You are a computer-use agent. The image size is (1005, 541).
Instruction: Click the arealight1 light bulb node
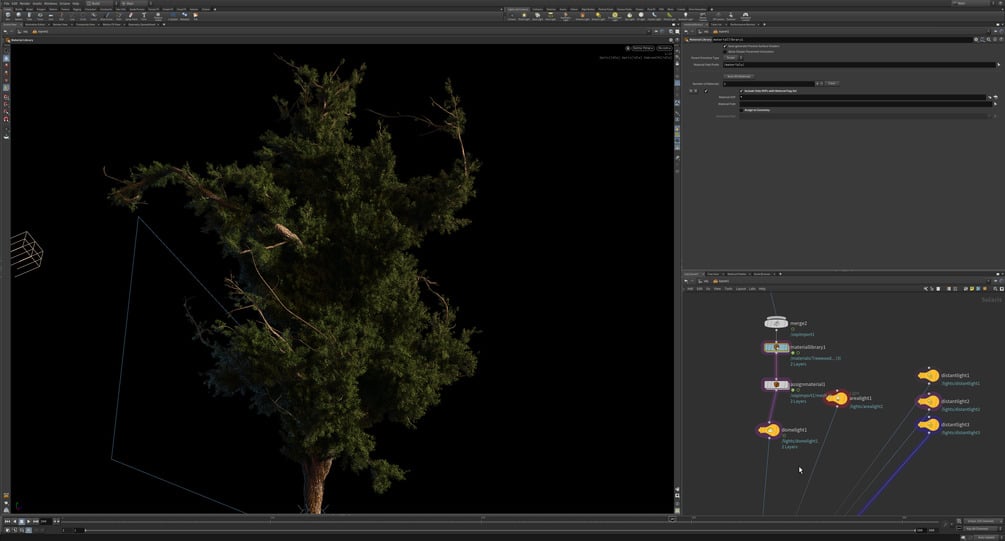pyautogui.click(x=837, y=399)
